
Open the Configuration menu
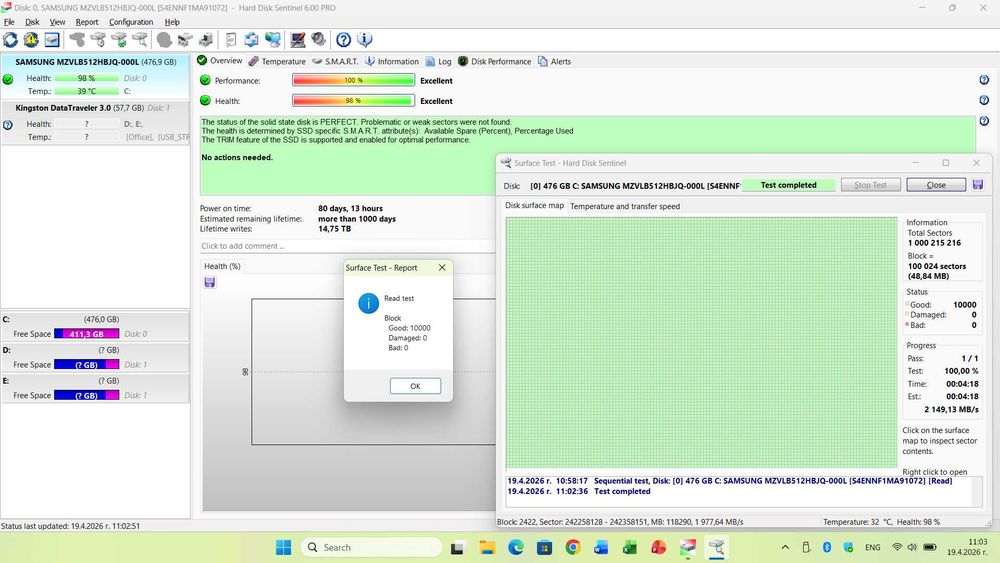131,22
